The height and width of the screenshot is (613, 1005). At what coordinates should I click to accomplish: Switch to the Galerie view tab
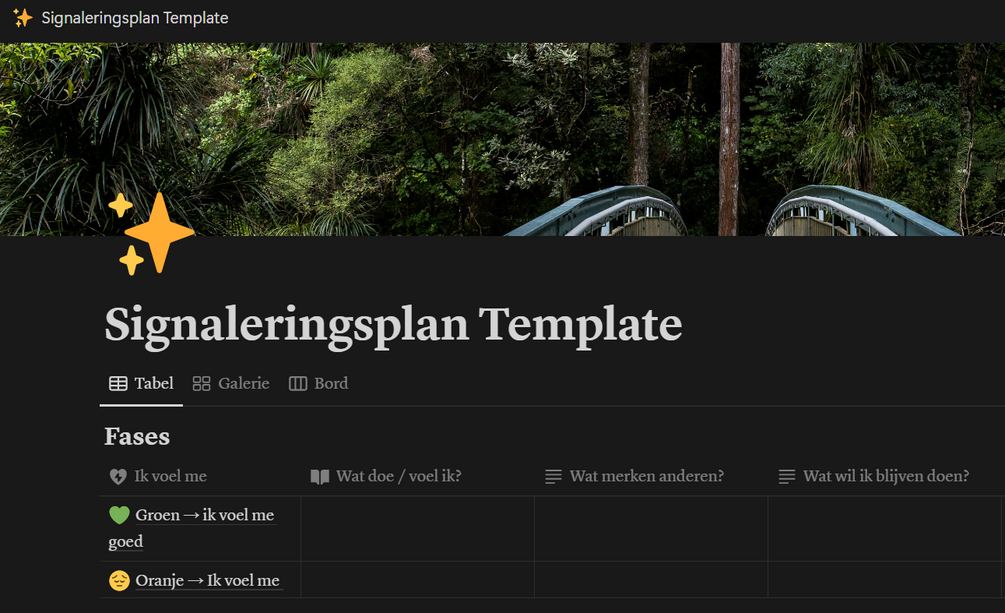[x=231, y=383]
